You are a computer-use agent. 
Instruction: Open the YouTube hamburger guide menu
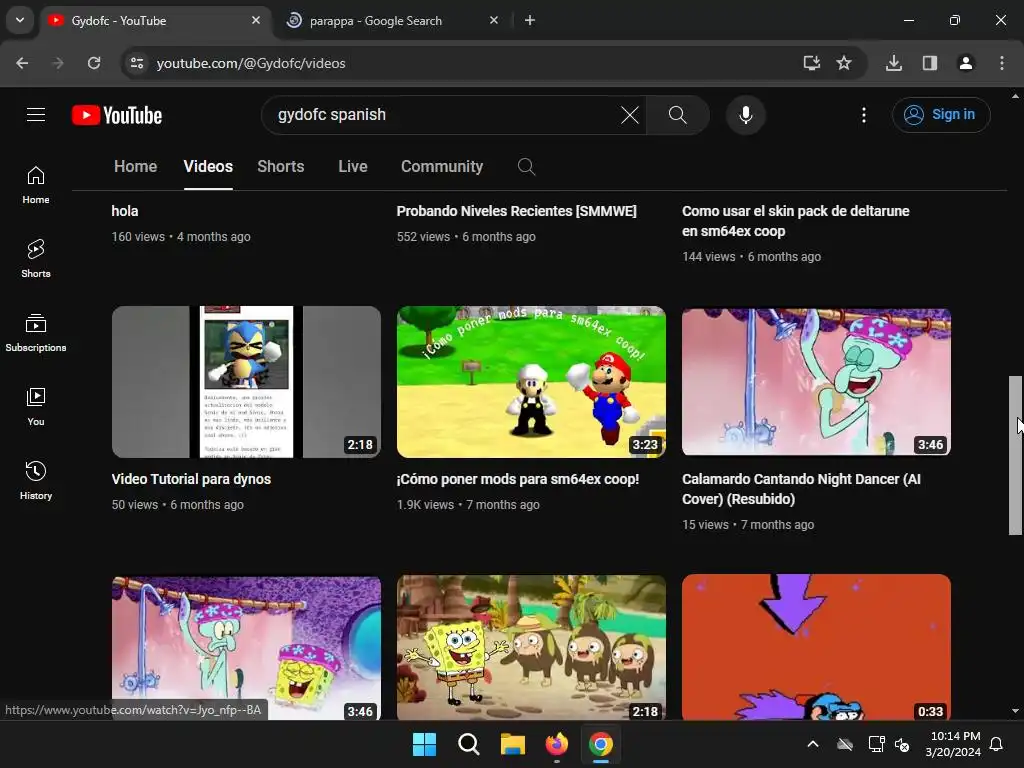point(36,115)
